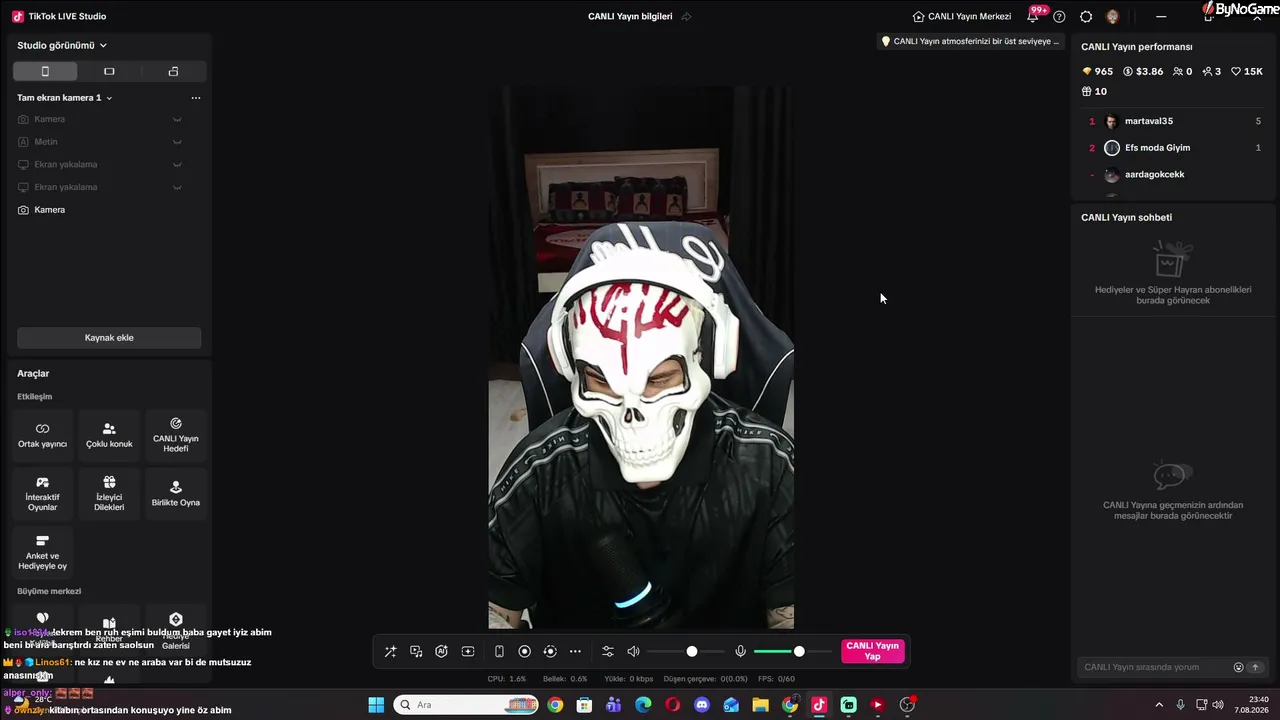This screenshot has width=1280, height=720.
Task: Open the profile avatar menu
Action: click(1113, 16)
